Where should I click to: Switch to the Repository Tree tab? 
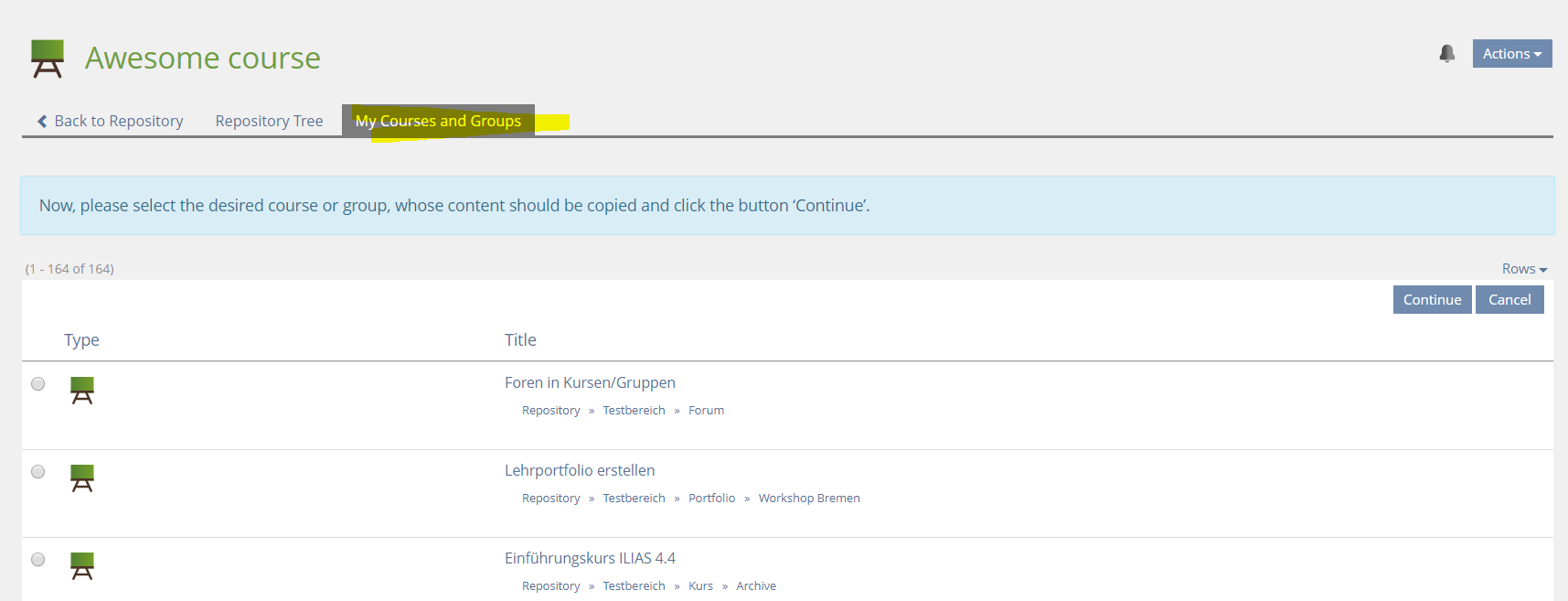coord(269,121)
